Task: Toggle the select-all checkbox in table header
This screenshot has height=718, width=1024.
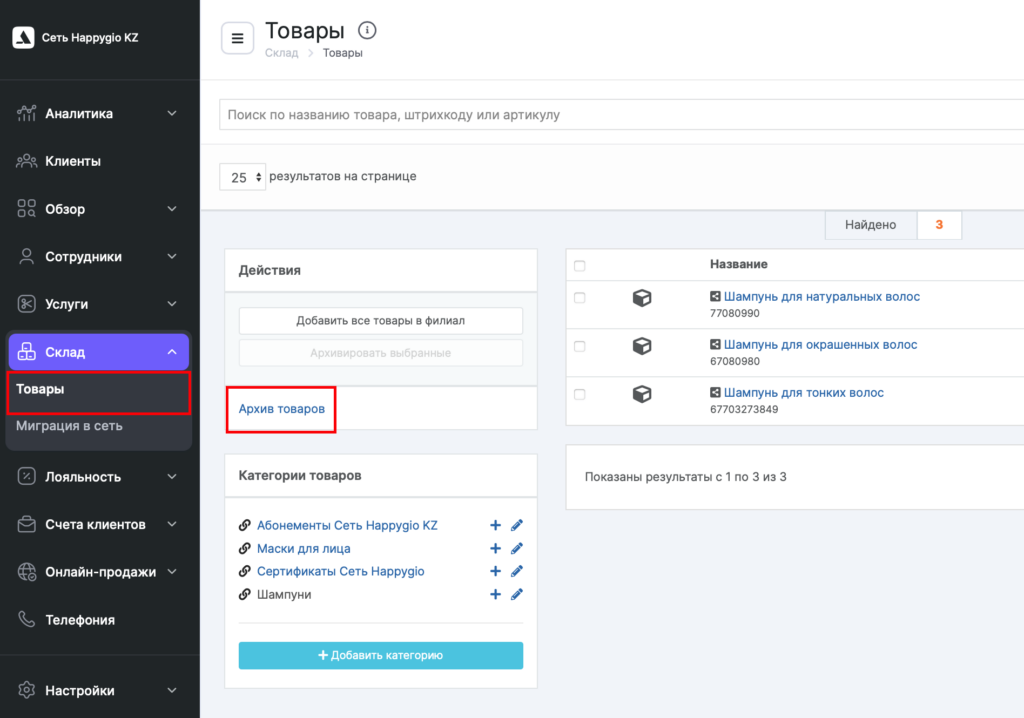Action: pyautogui.click(x=580, y=265)
